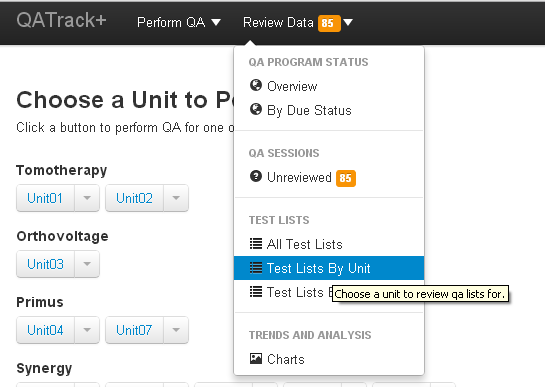Image resolution: width=545 pixels, height=387 pixels.
Task: Click the Unit01 button
Action: pos(45,198)
